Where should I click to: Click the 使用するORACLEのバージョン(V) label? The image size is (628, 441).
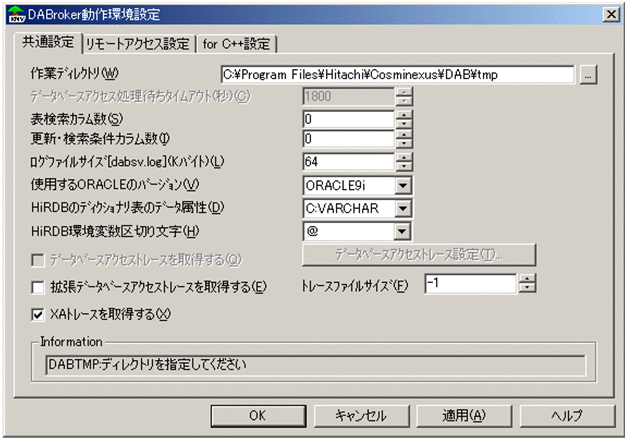click(115, 185)
